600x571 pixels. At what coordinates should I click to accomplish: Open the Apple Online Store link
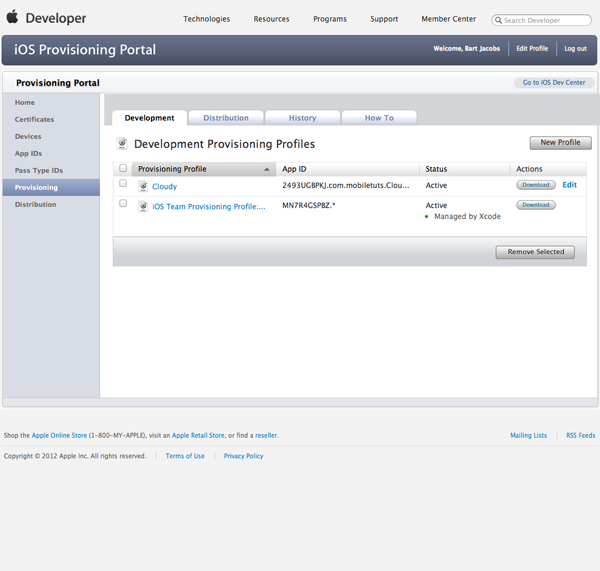59,435
